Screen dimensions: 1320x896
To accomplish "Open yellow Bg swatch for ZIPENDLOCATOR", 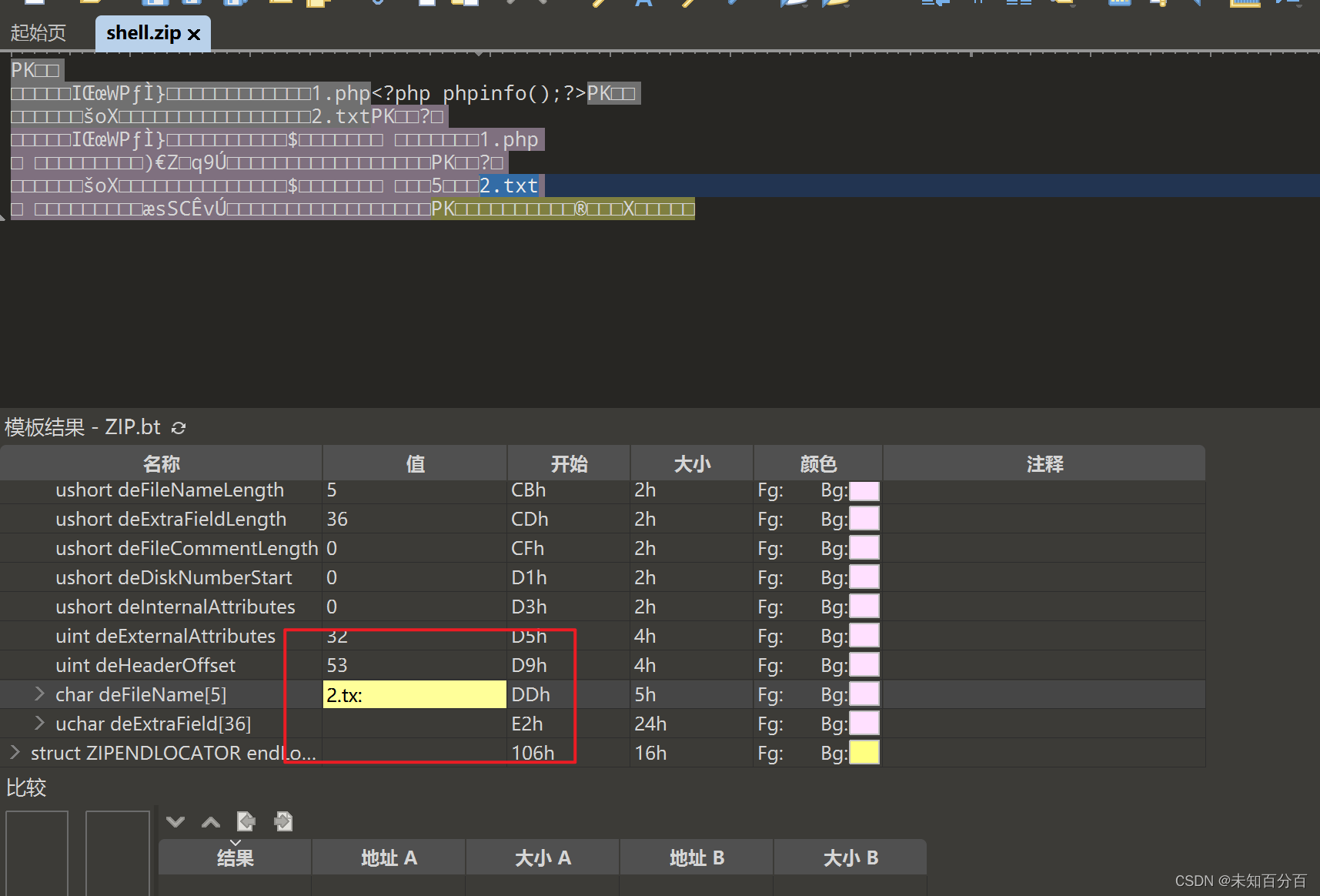I will (x=864, y=753).
